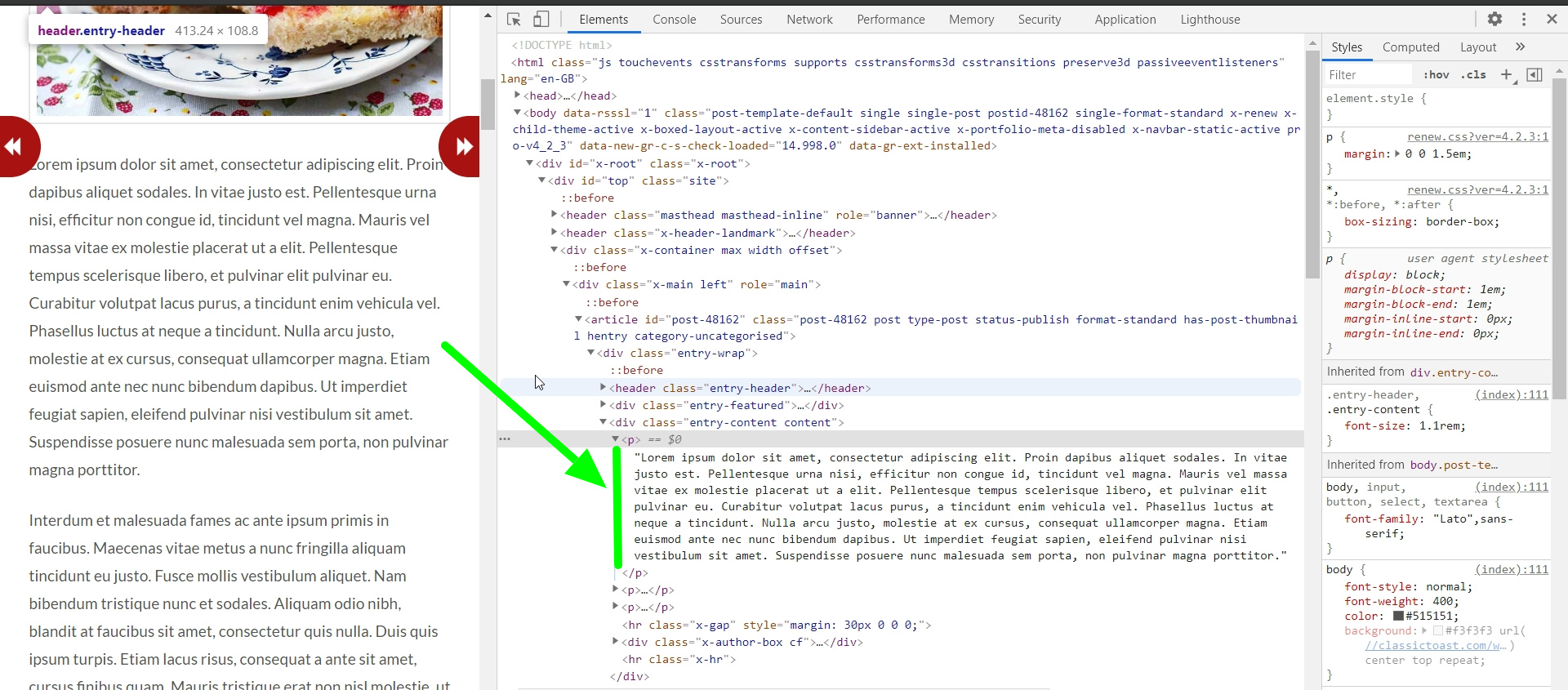Select the Styles sidebar tab
Viewport: 1568px width, 690px height.
tap(1347, 47)
